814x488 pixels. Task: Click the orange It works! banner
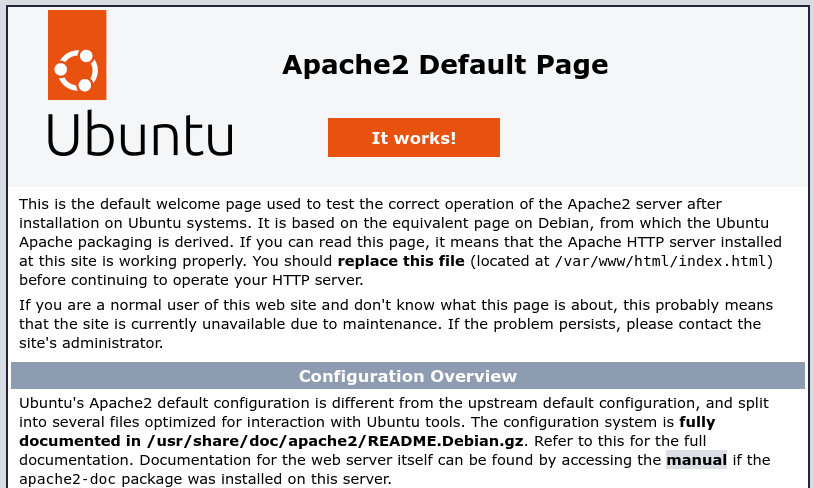[x=414, y=138]
